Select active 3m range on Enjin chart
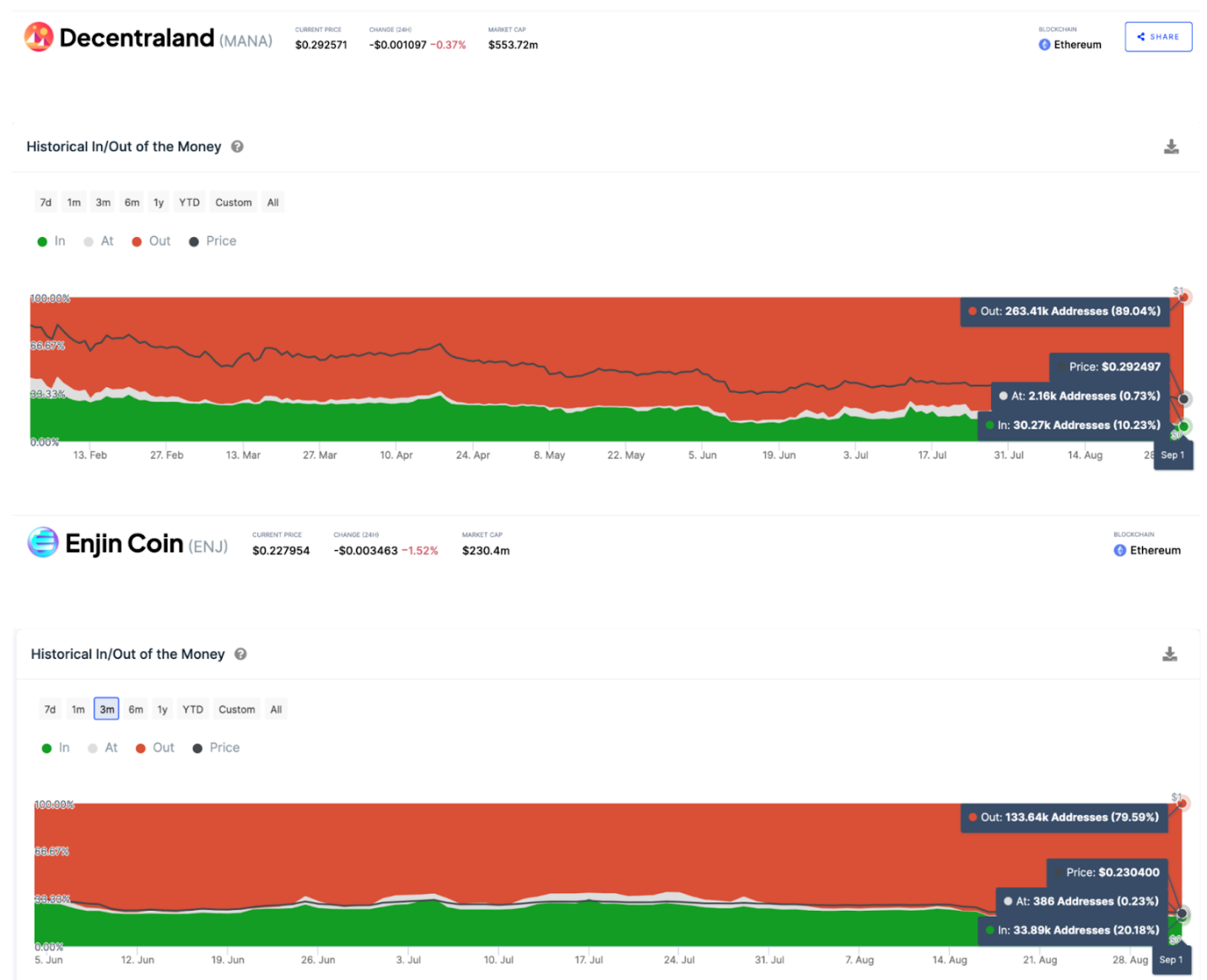 point(107,709)
